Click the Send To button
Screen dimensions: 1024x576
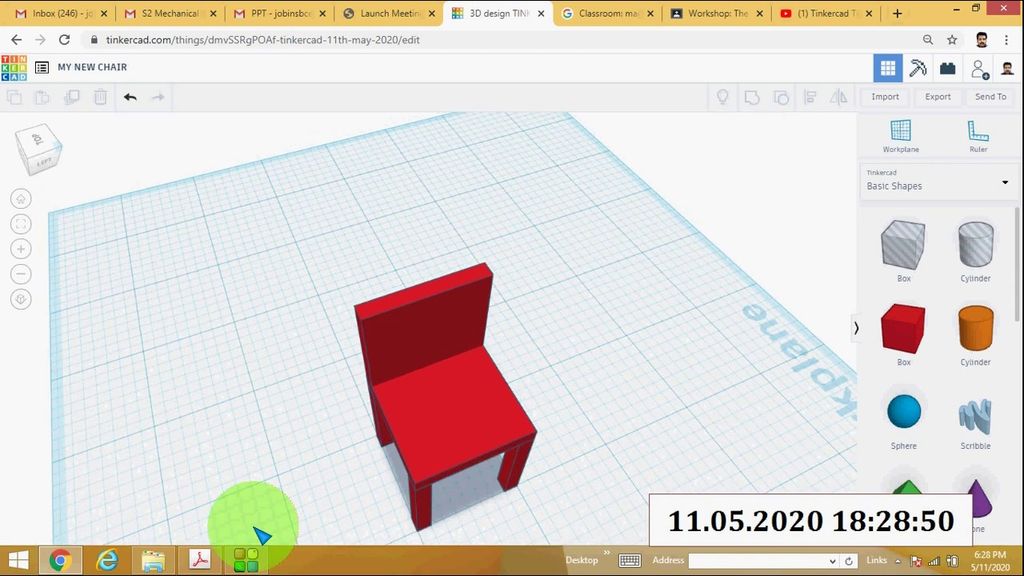click(x=991, y=97)
